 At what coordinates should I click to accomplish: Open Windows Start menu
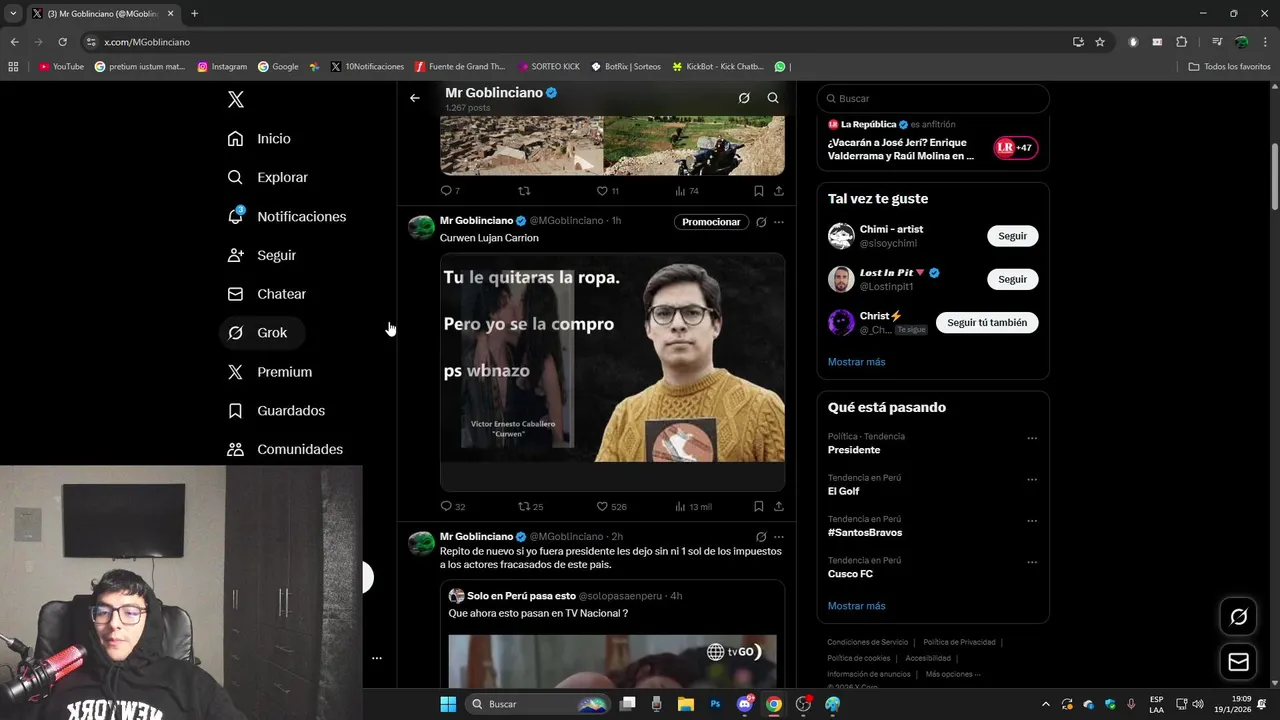point(447,704)
